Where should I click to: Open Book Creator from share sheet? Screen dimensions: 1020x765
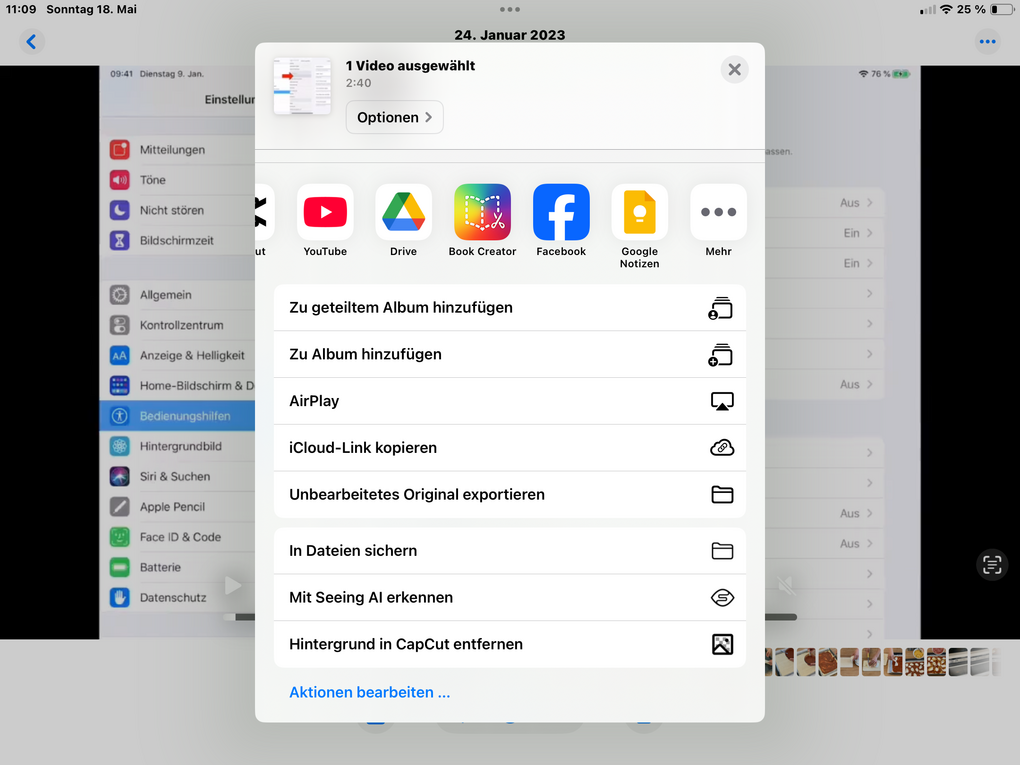(482, 212)
